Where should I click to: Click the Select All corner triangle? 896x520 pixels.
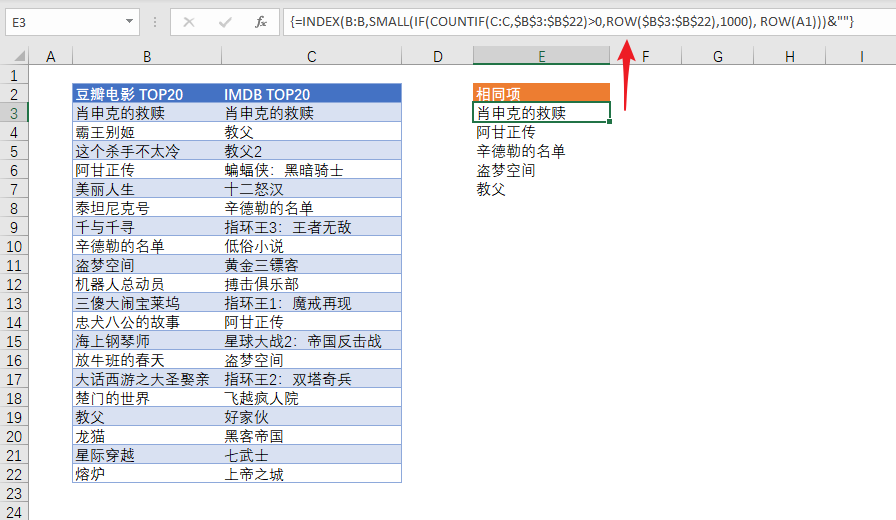click(14, 57)
